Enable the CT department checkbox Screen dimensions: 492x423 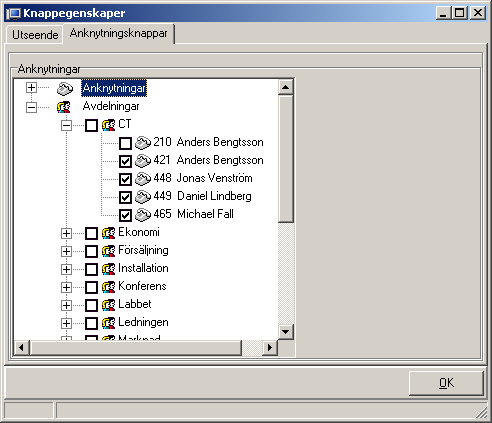coord(91,125)
